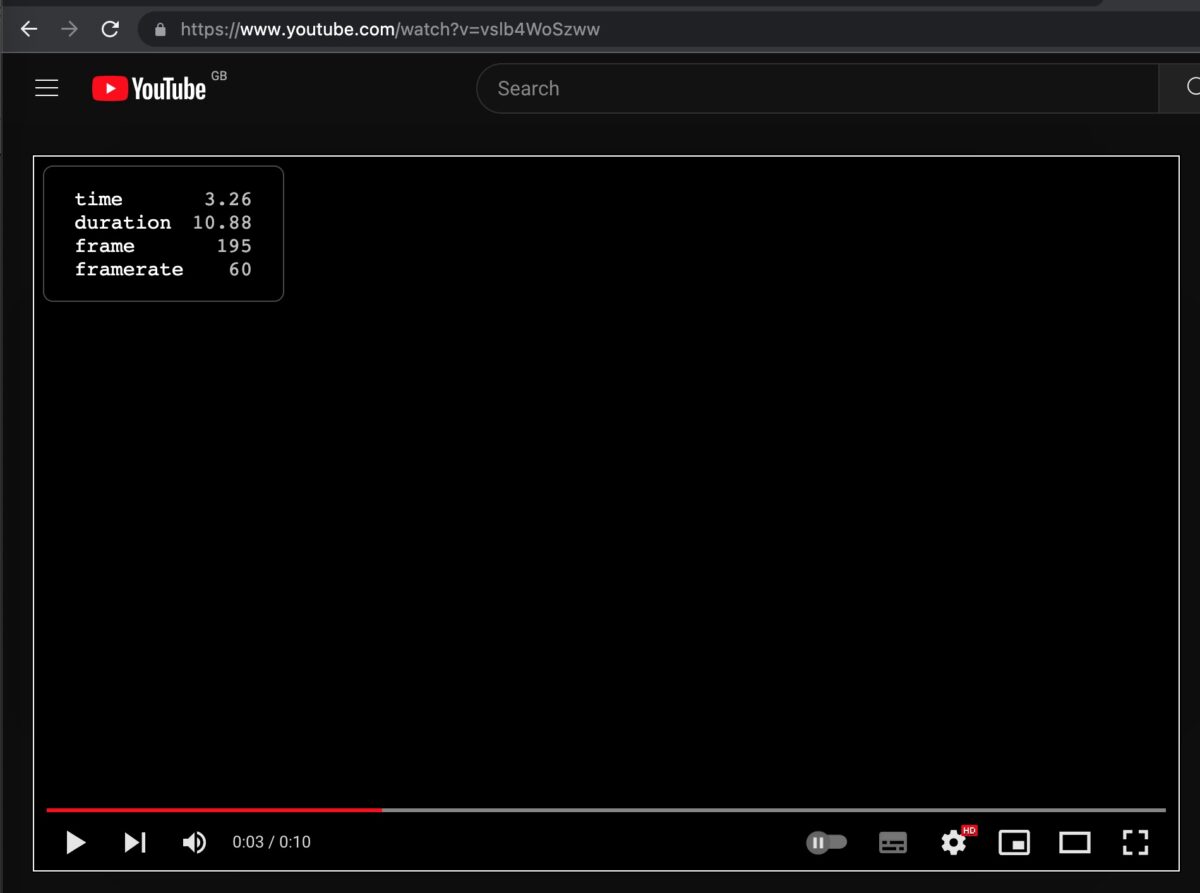Enable the miniplayer mode
Viewport: 1200px width, 893px height.
[x=1014, y=842]
